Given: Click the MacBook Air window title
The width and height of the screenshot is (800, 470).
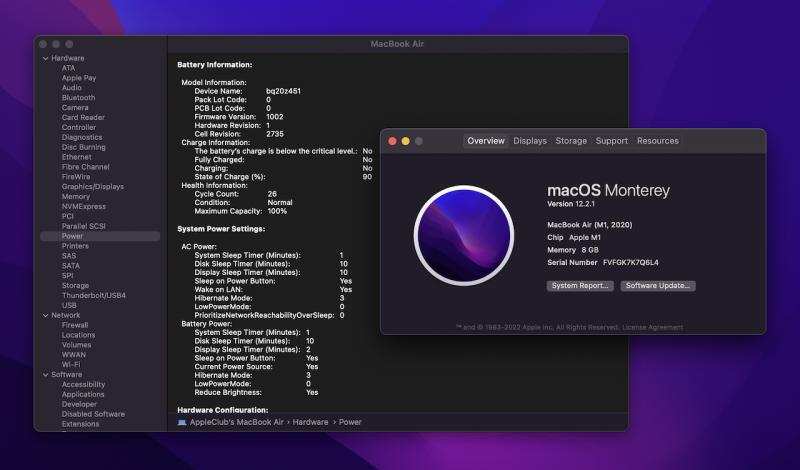Looking at the screenshot, I should (397, 44).
